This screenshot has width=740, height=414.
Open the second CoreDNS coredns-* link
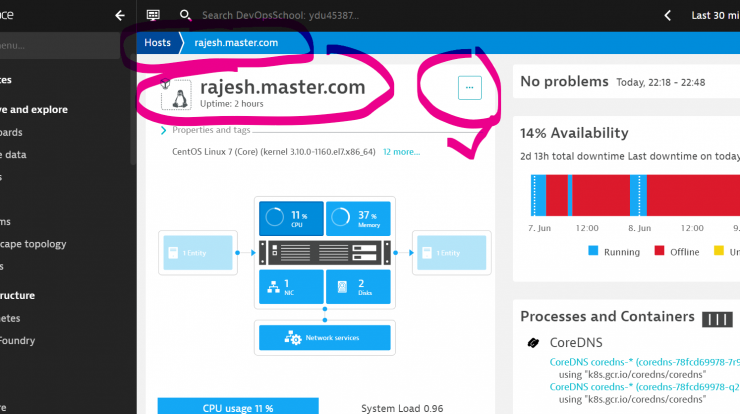point(645,387)
